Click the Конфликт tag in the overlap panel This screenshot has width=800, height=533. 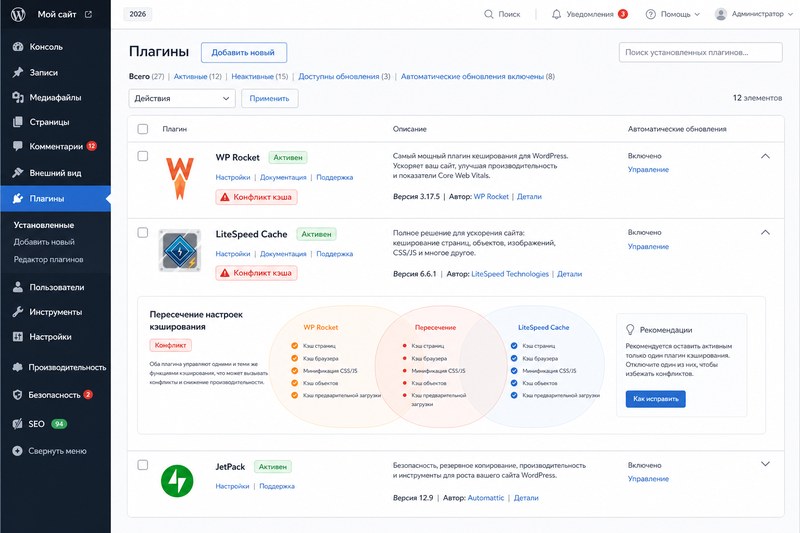[170, 345]
